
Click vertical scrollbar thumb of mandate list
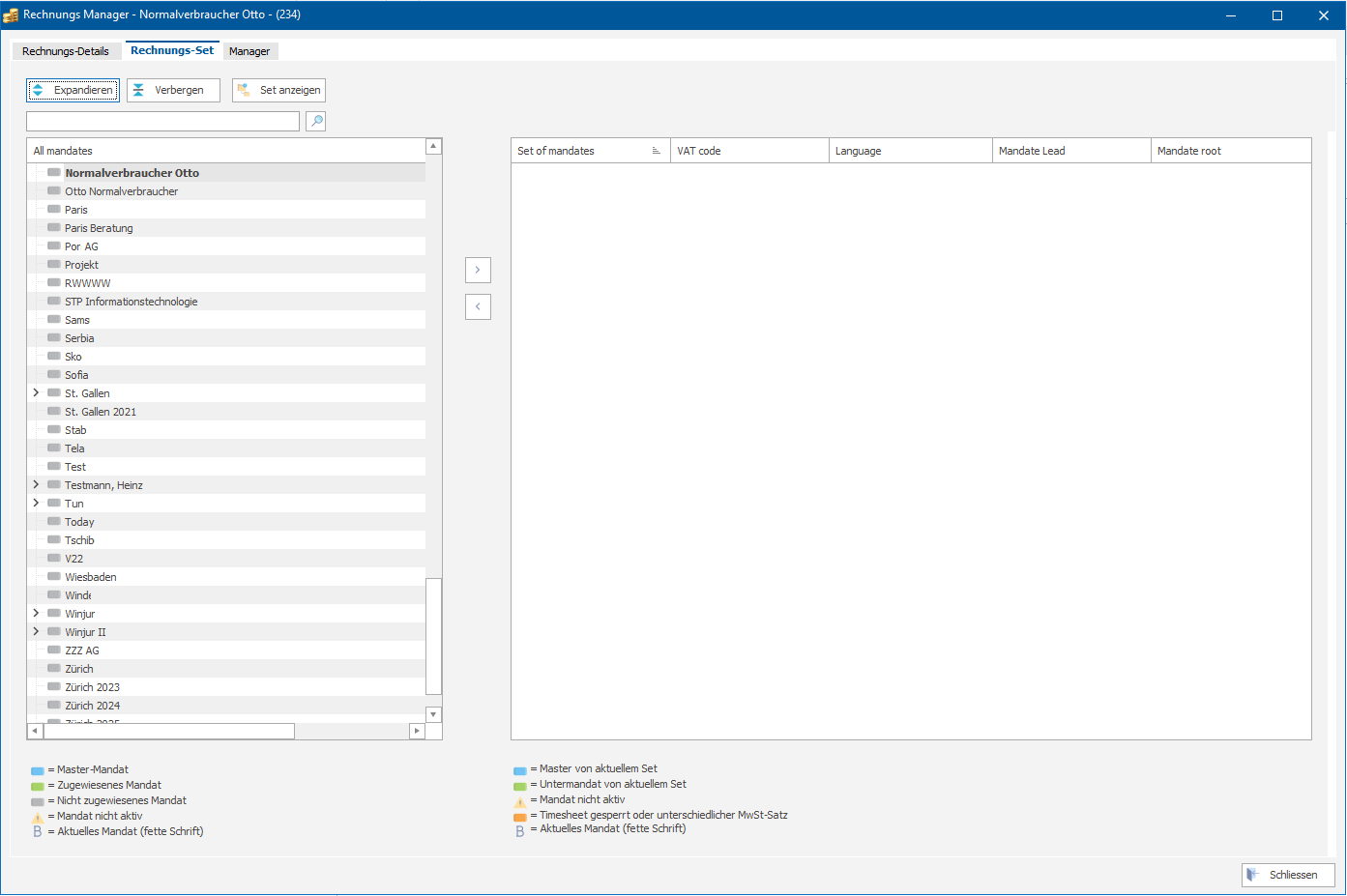pyautogui.click(x=434, y=636)
